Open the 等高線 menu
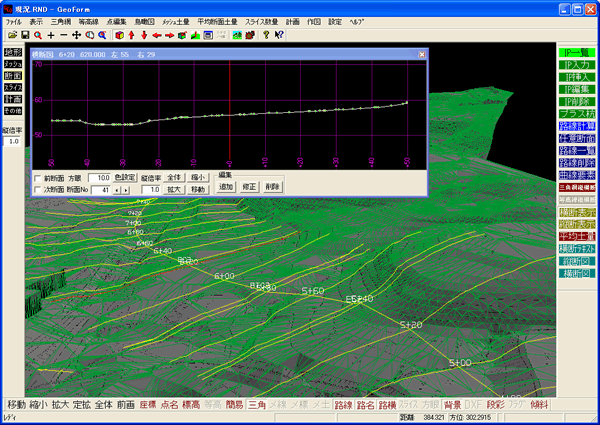Viewport: 600px width, 425px height. 88,22
